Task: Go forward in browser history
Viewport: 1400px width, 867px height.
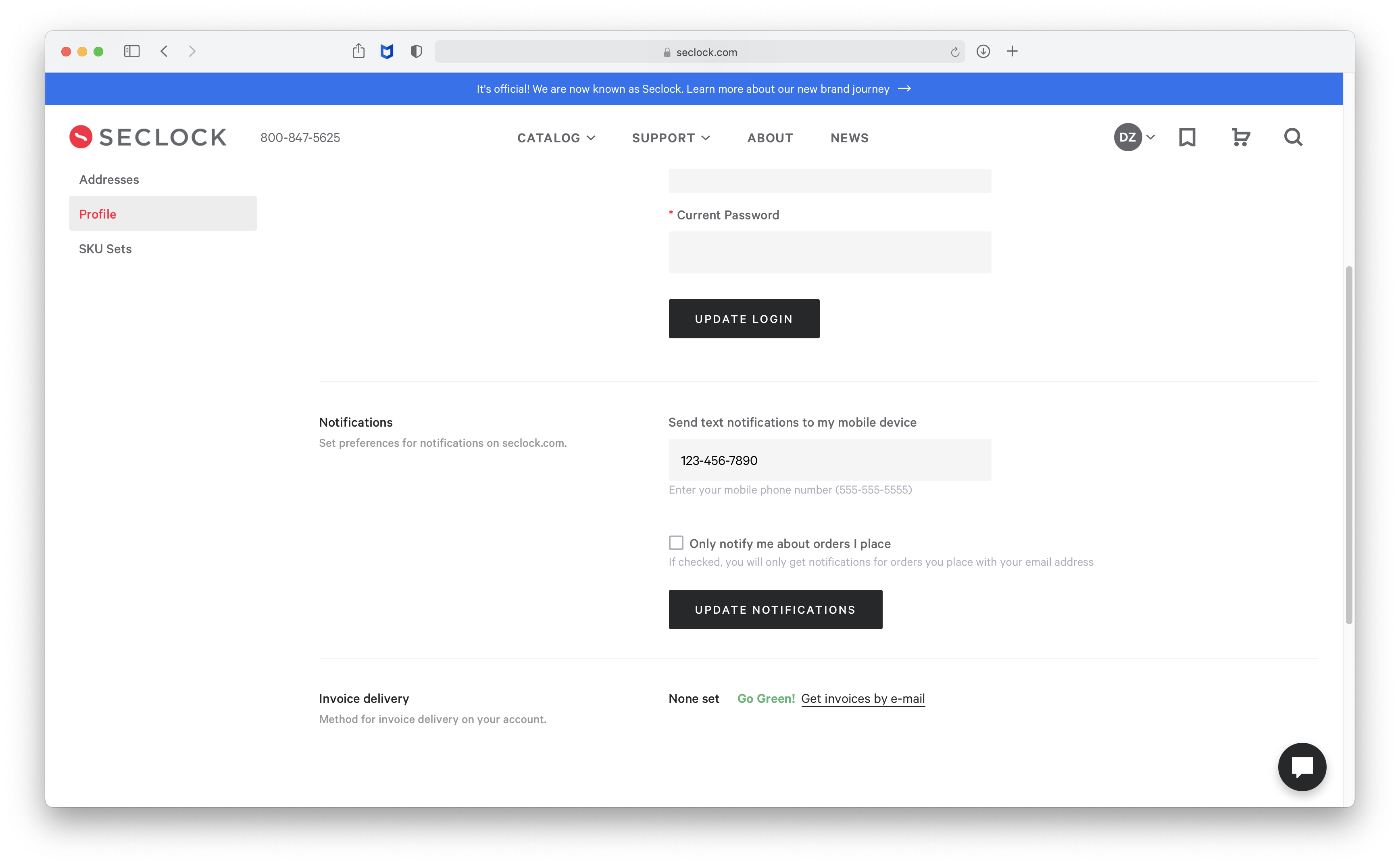Action: tap(192, 51)
